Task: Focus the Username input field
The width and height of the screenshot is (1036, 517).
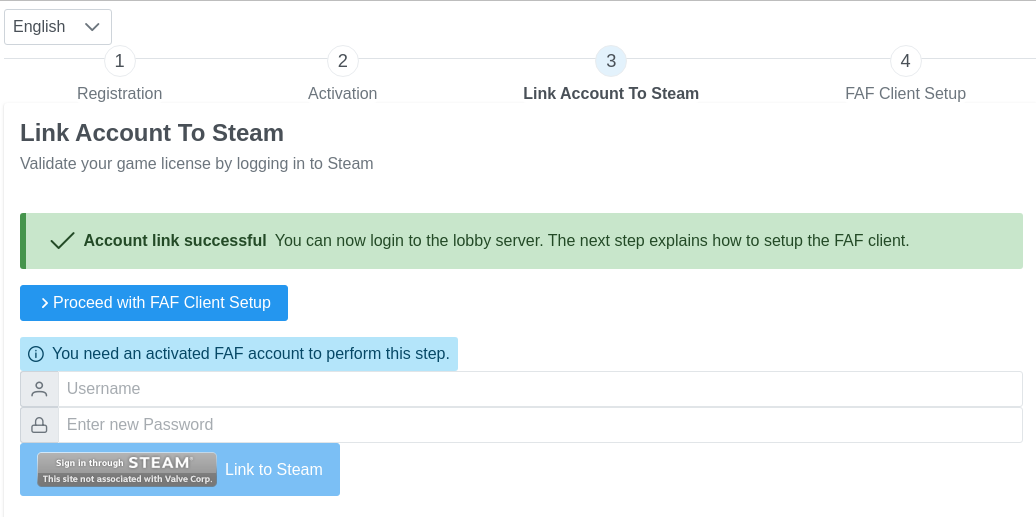Action: click(540, 389)
